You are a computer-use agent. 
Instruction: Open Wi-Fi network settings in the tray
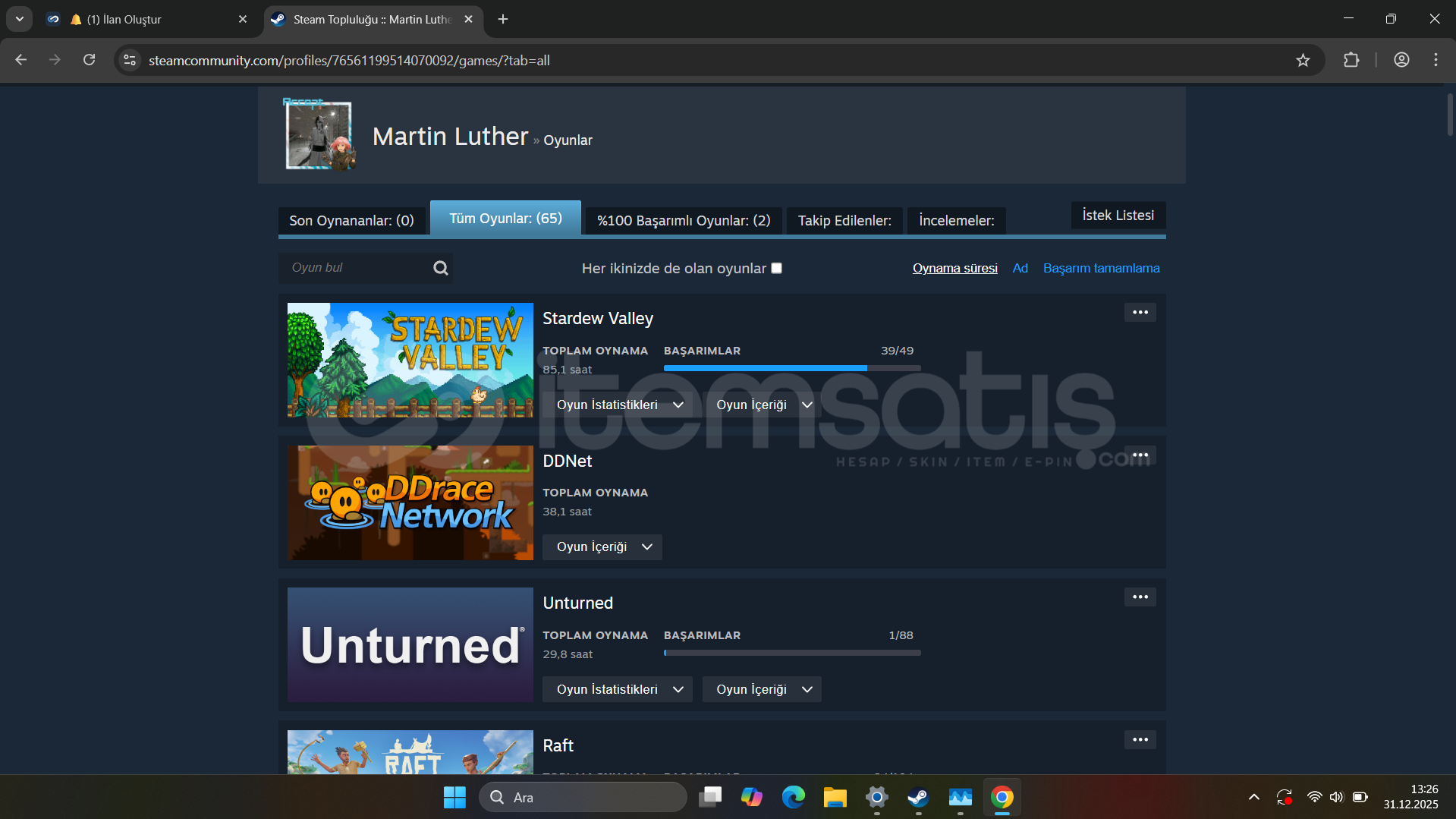[x=1314, y=798]
